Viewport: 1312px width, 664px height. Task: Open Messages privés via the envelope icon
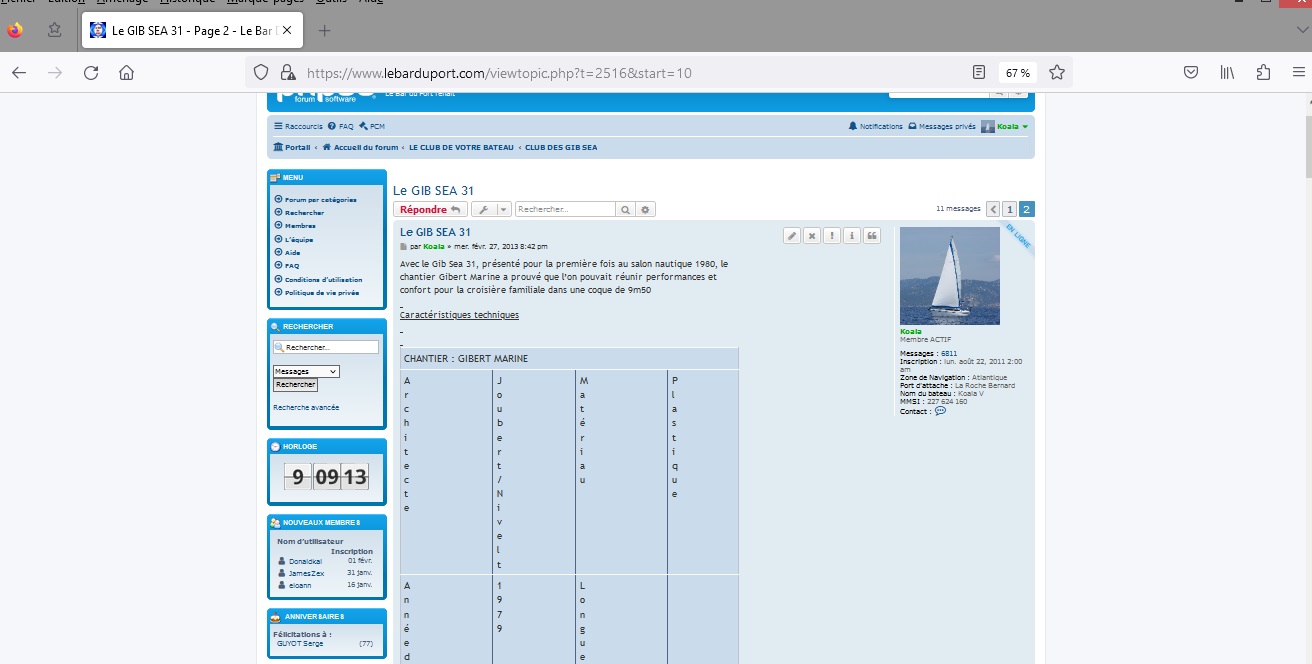(x=912, y=125)
